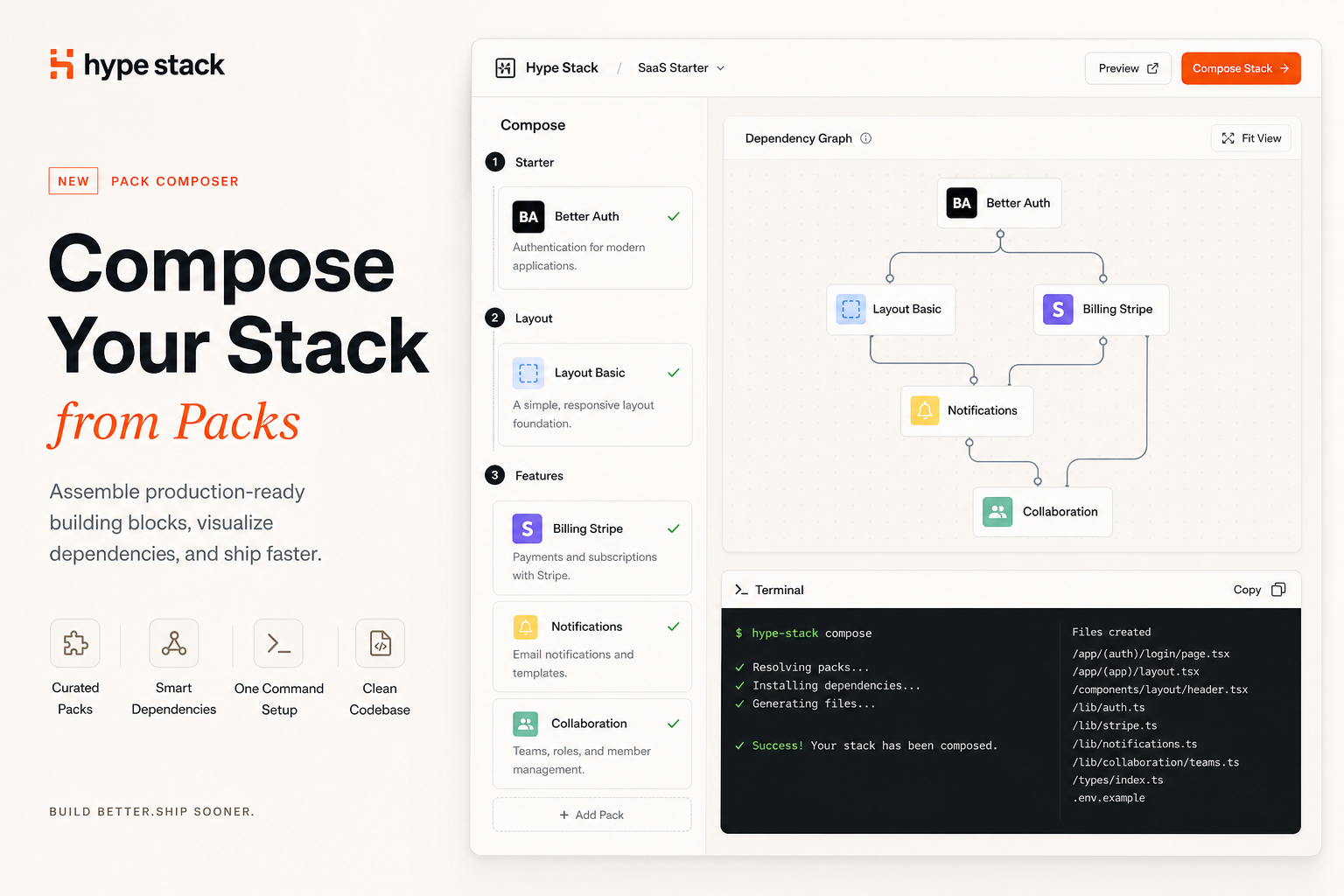
Task: Click the Notifications bell icon in graph
Action: pyautogui.click(x=925, y=410)
